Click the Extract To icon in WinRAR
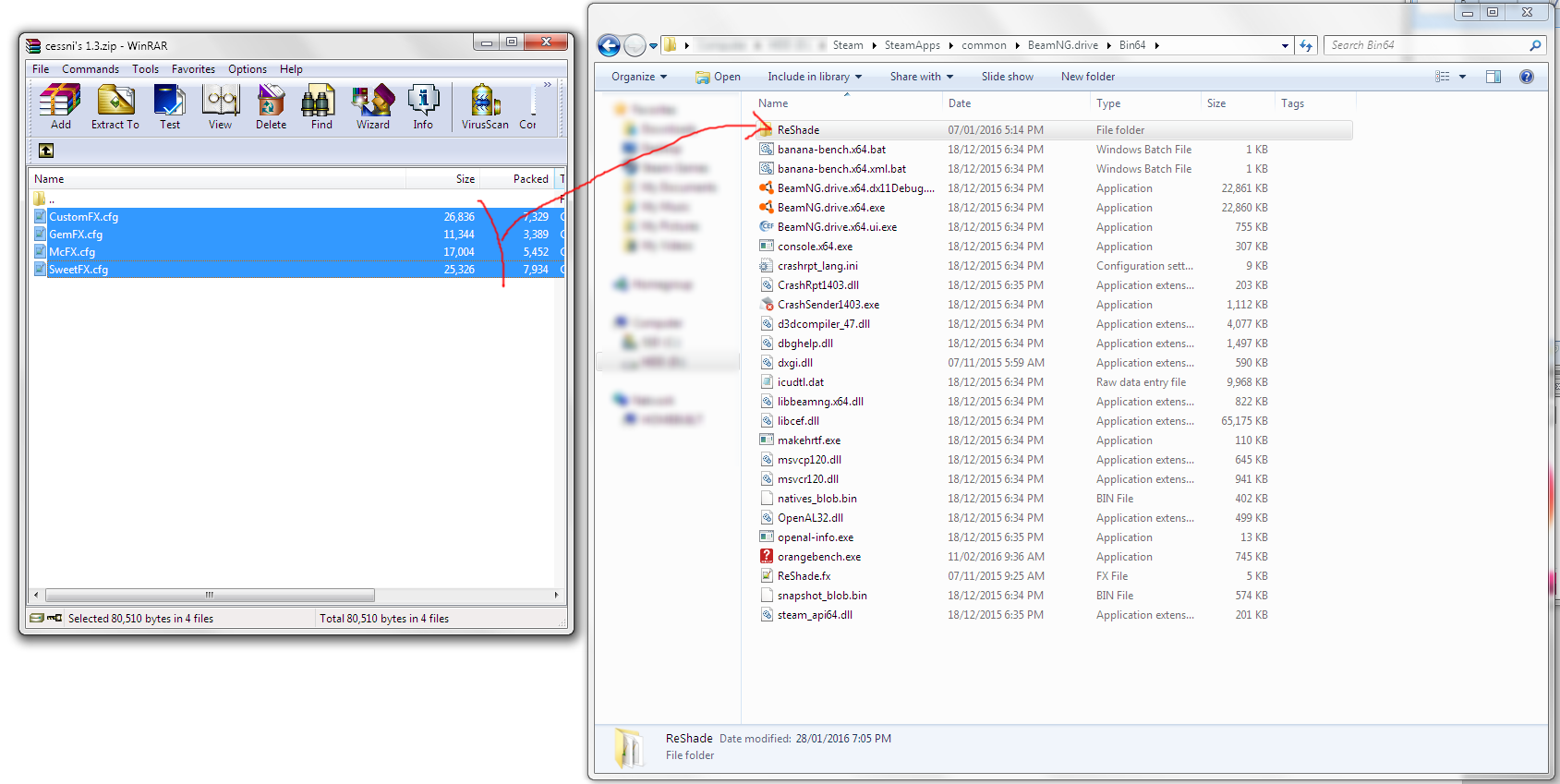 tap(115, 106)
